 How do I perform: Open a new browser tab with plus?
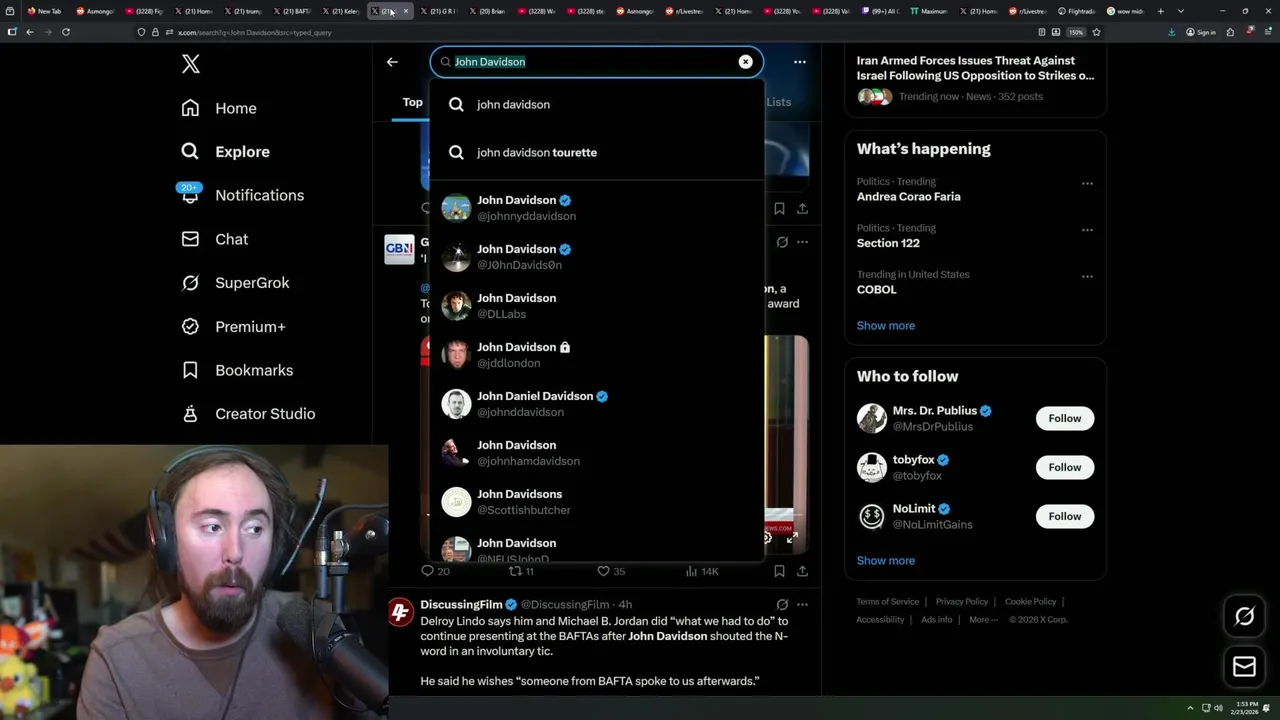[x=1160, y=11]
